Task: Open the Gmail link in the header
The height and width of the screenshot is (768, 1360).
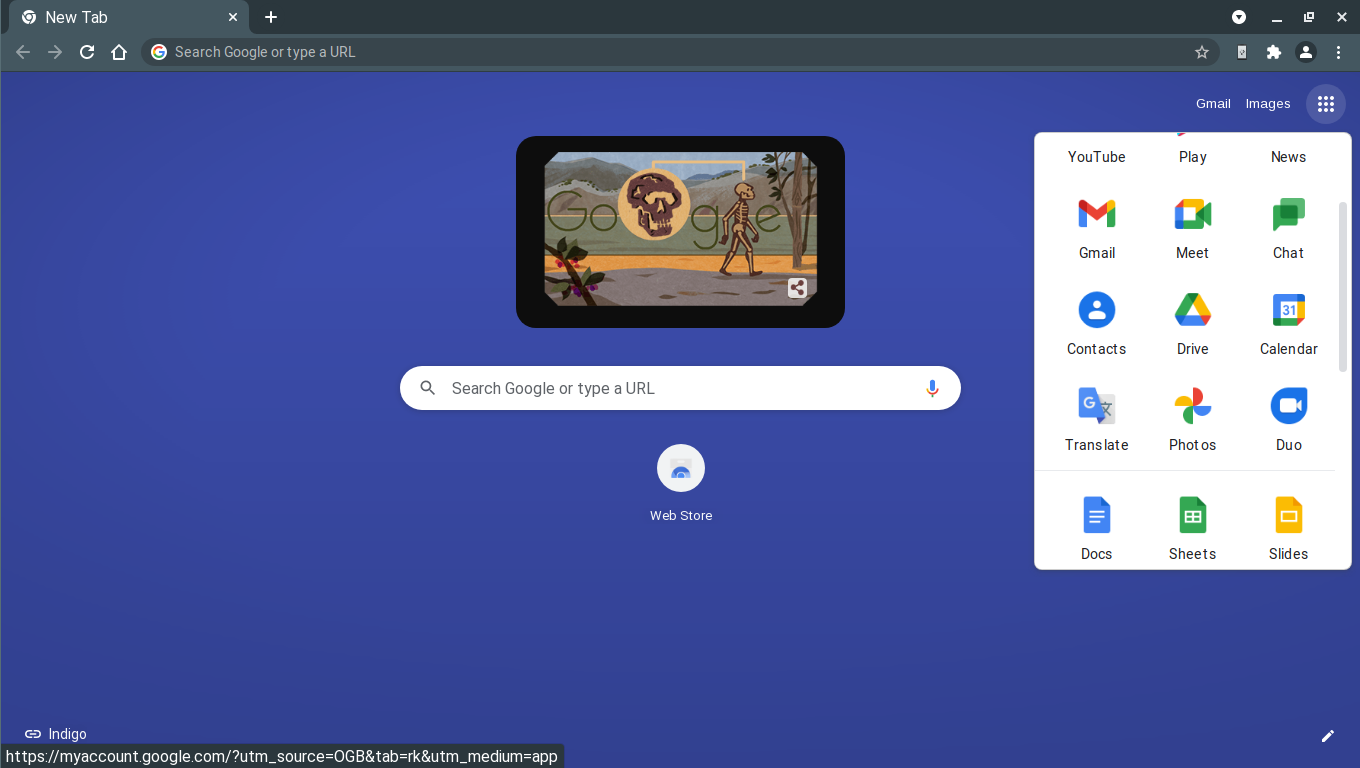Action: 1213,104
